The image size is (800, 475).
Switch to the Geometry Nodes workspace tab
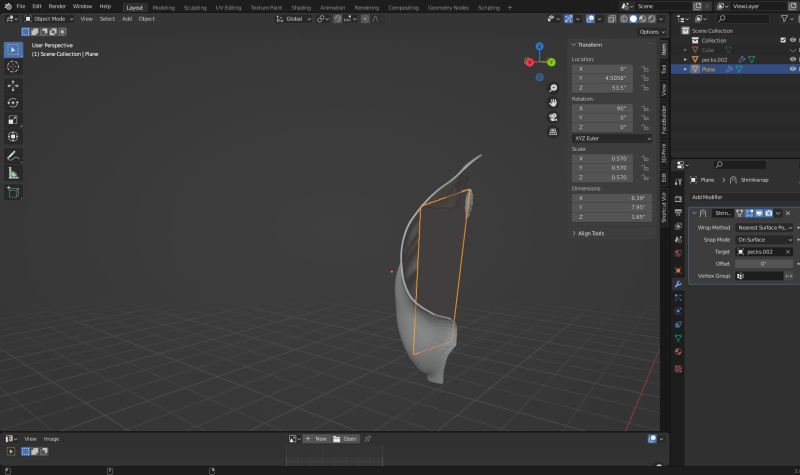point(448,8)
